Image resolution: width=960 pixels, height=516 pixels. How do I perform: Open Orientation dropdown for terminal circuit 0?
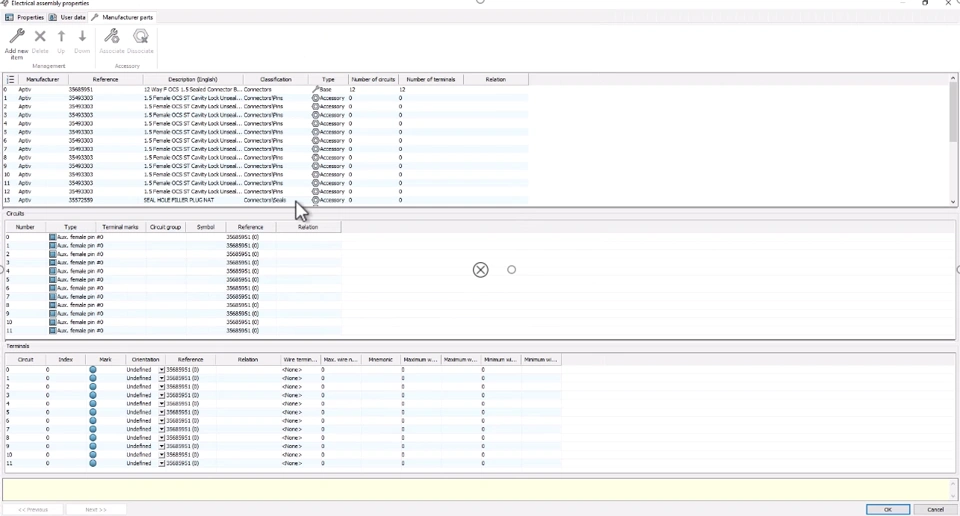point(162,370)
